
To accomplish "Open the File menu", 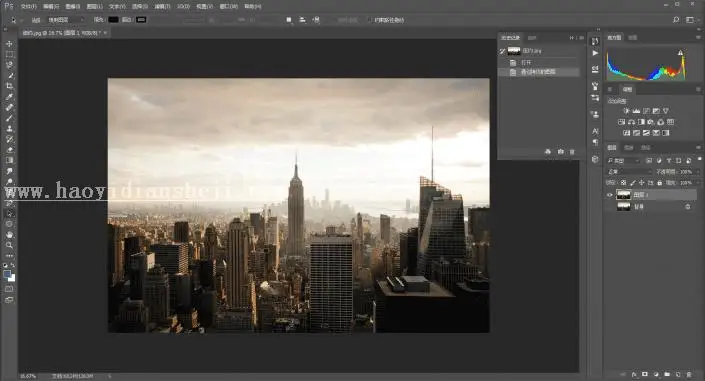I will 28,7.
